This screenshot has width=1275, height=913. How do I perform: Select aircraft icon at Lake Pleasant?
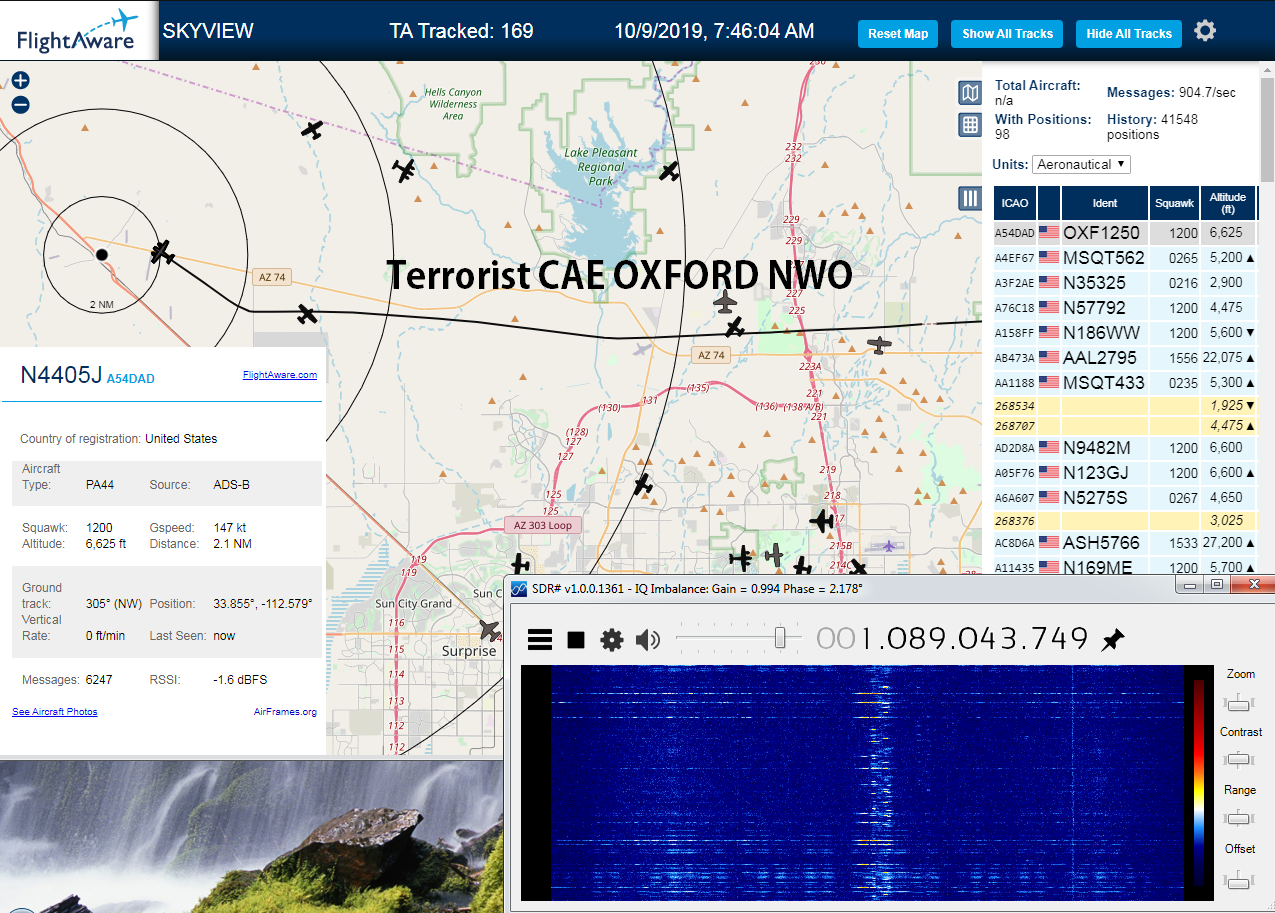pos(669,171)
